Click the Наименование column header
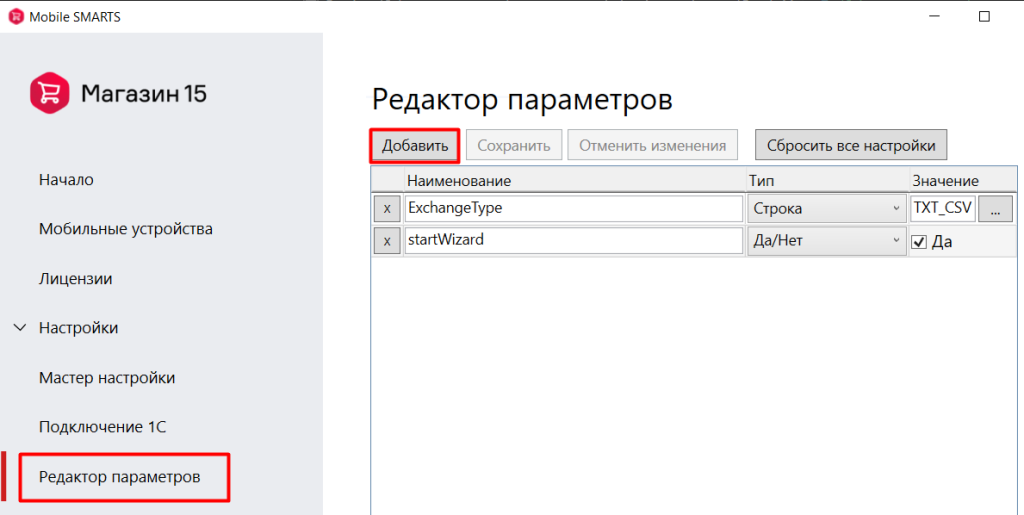 point(575,180)
